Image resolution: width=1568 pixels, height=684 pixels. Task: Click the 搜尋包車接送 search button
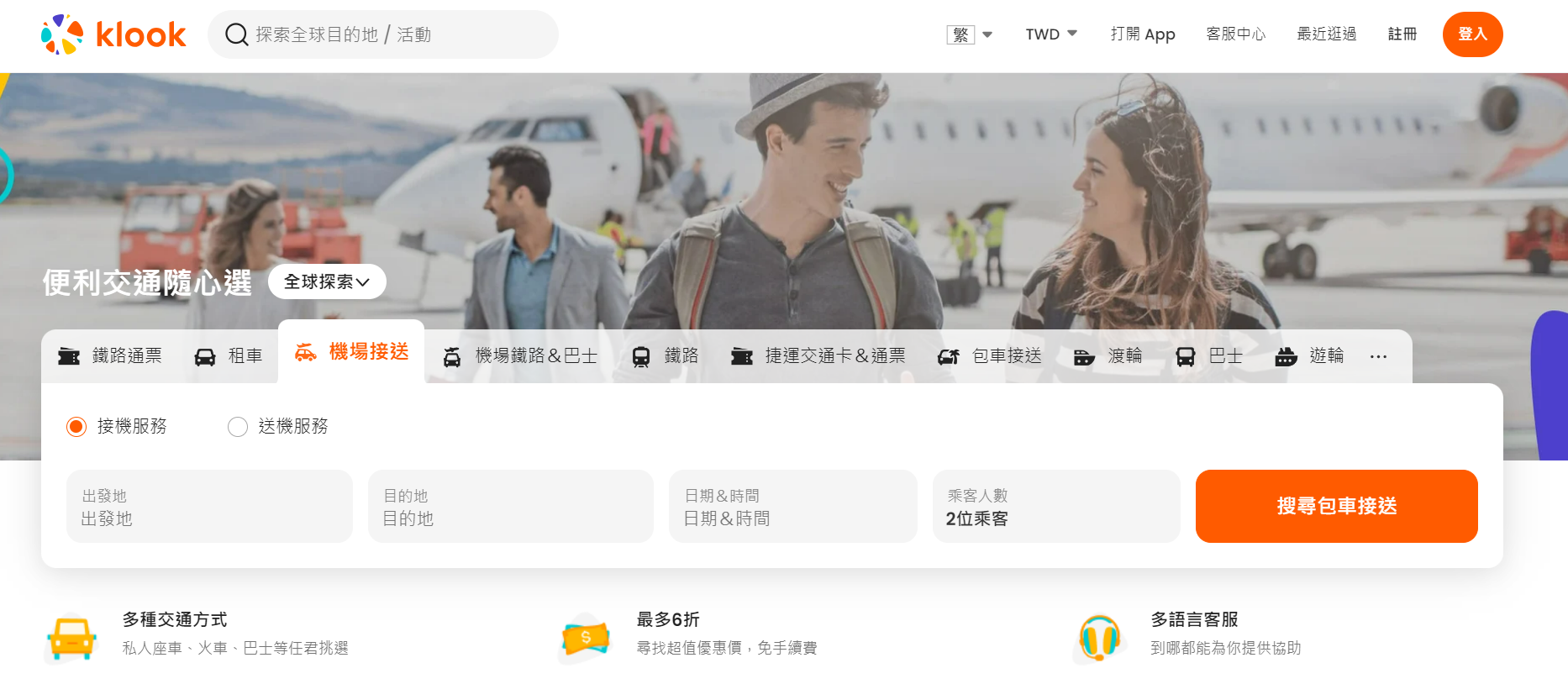pos(1337,507)
